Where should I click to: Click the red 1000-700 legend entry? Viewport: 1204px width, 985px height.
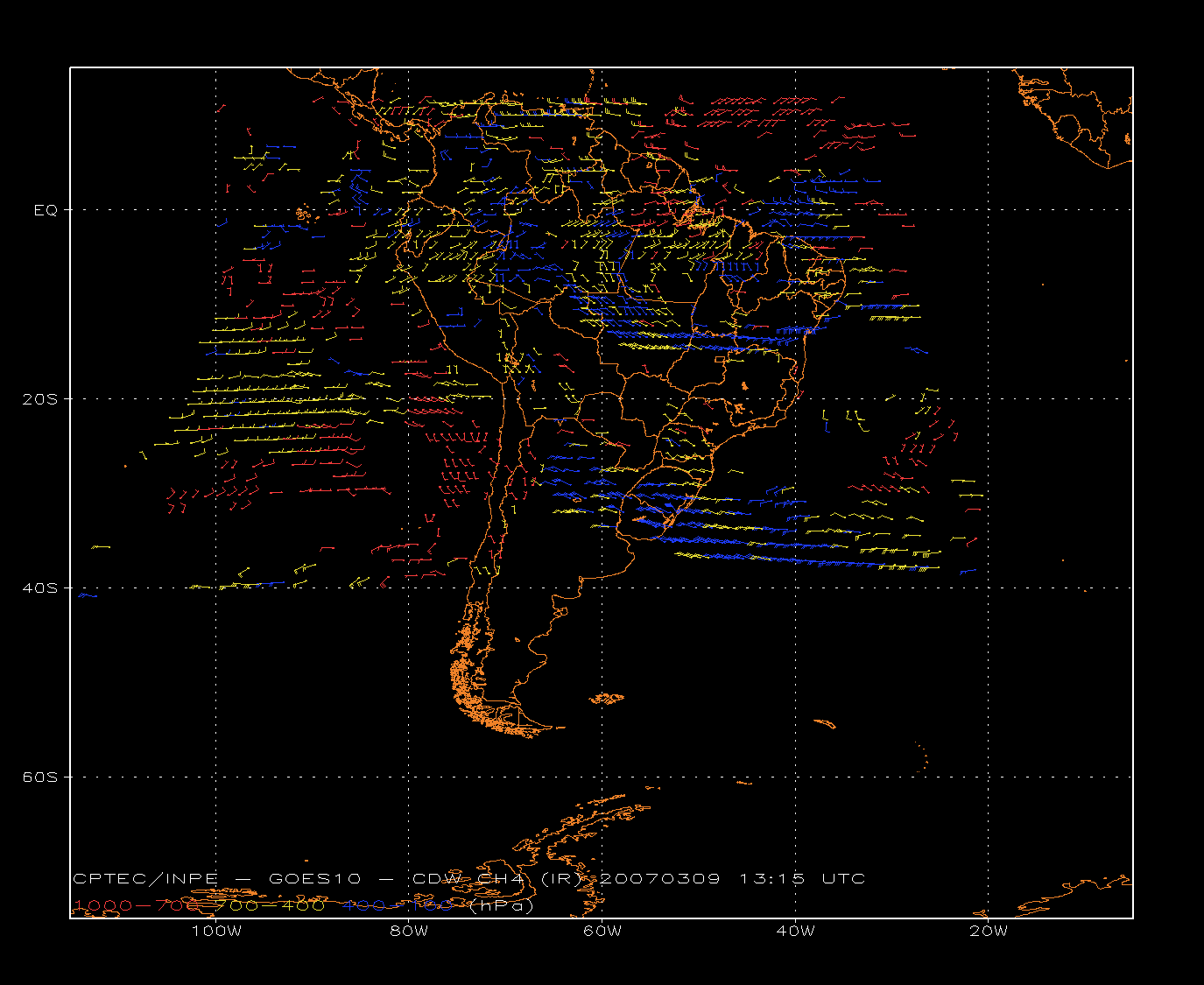(x=138, y=905)
